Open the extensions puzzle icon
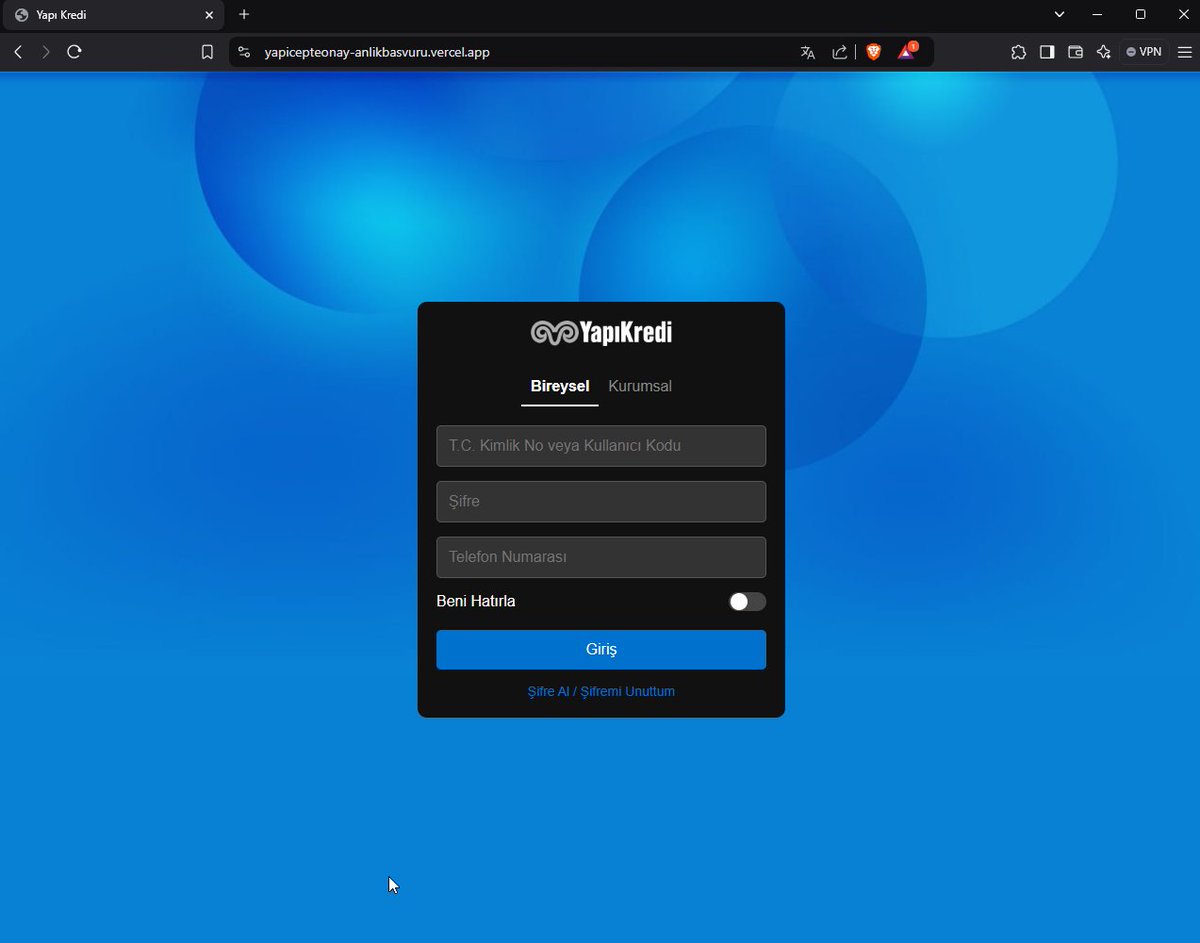 [x=1018, y=52]
